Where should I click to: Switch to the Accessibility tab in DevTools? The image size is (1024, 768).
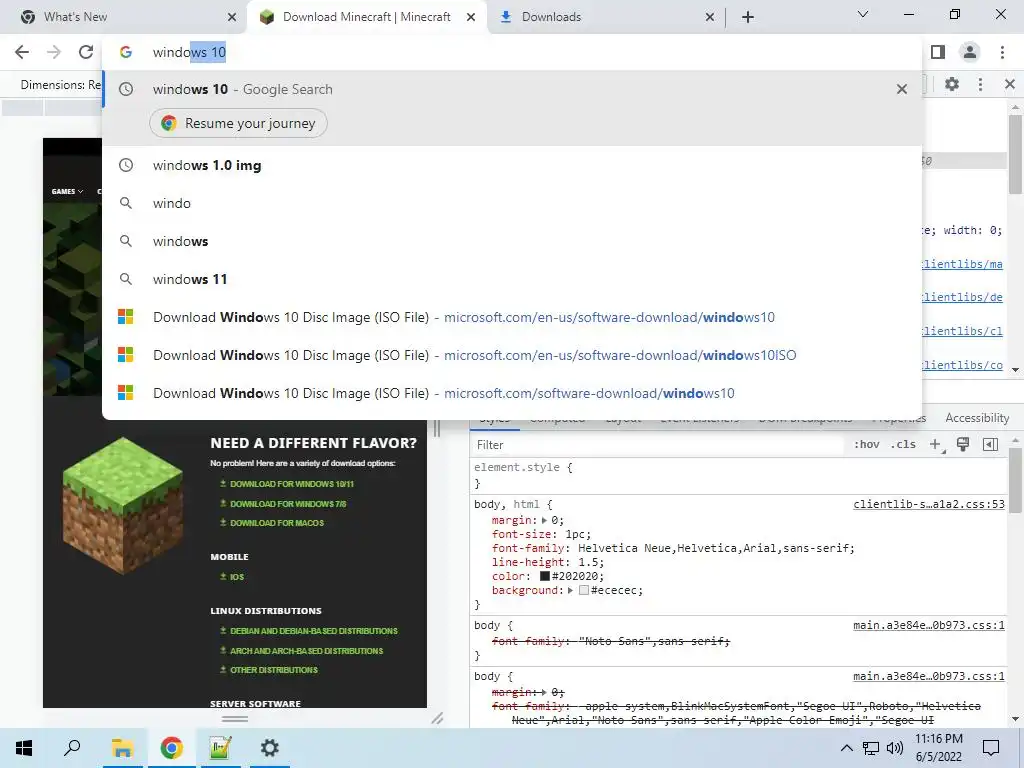(x=977, y=418)
